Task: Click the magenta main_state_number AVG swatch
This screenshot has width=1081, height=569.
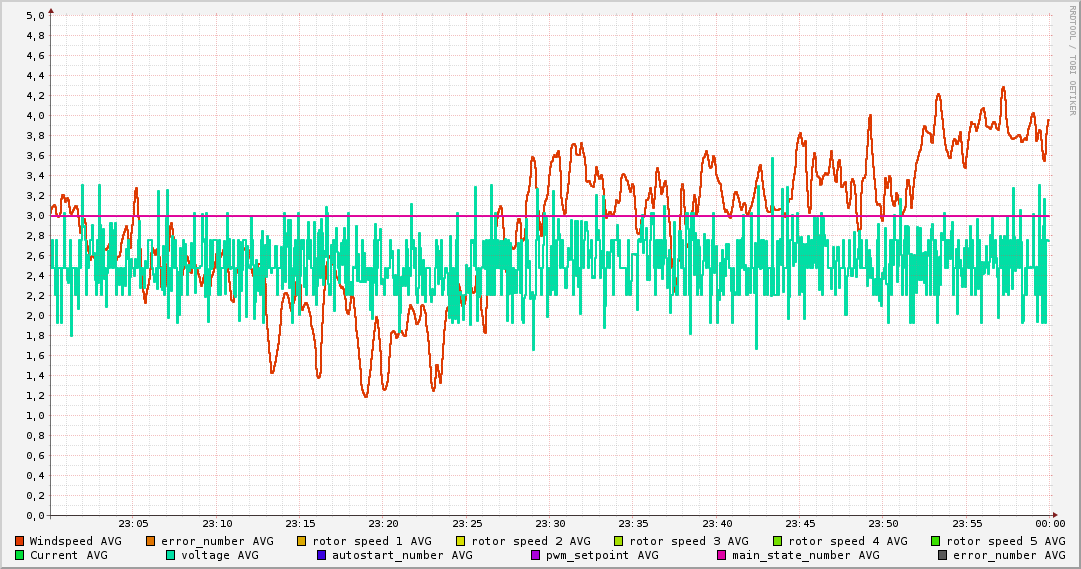Action: coord(721,555)
